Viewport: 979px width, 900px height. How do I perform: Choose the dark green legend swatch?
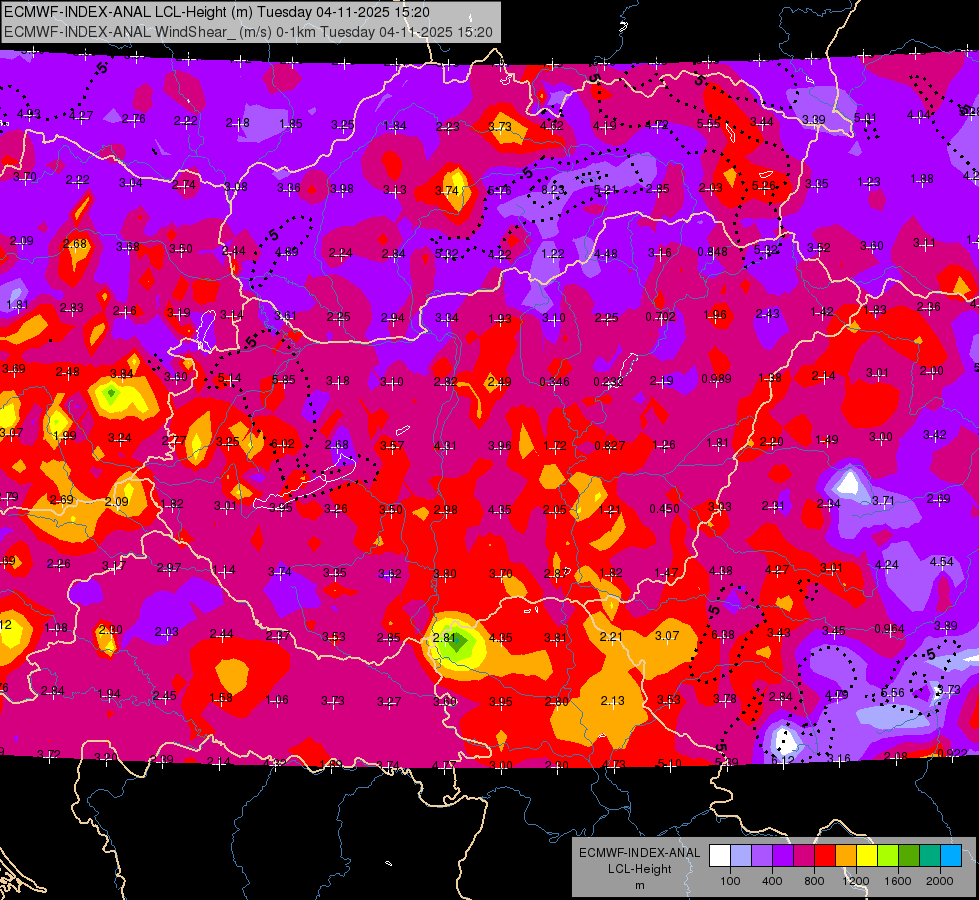tap(909, 856)
